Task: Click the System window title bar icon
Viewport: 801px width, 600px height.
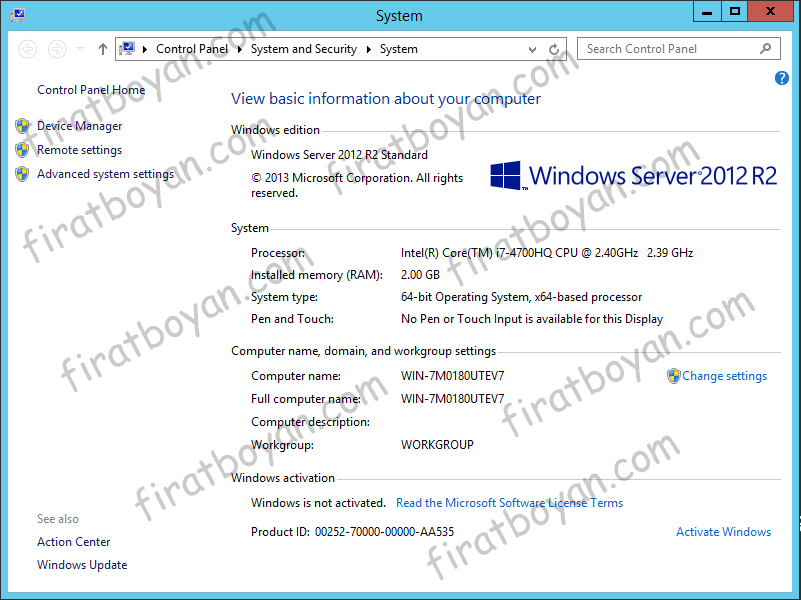Action: coord(18,15)
